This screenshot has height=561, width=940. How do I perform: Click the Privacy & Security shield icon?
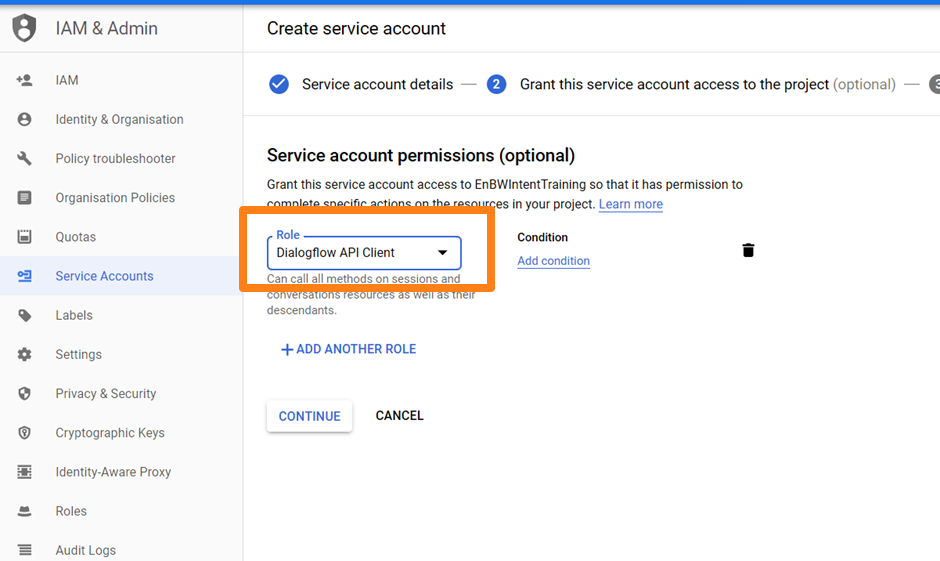pos(25,393)
